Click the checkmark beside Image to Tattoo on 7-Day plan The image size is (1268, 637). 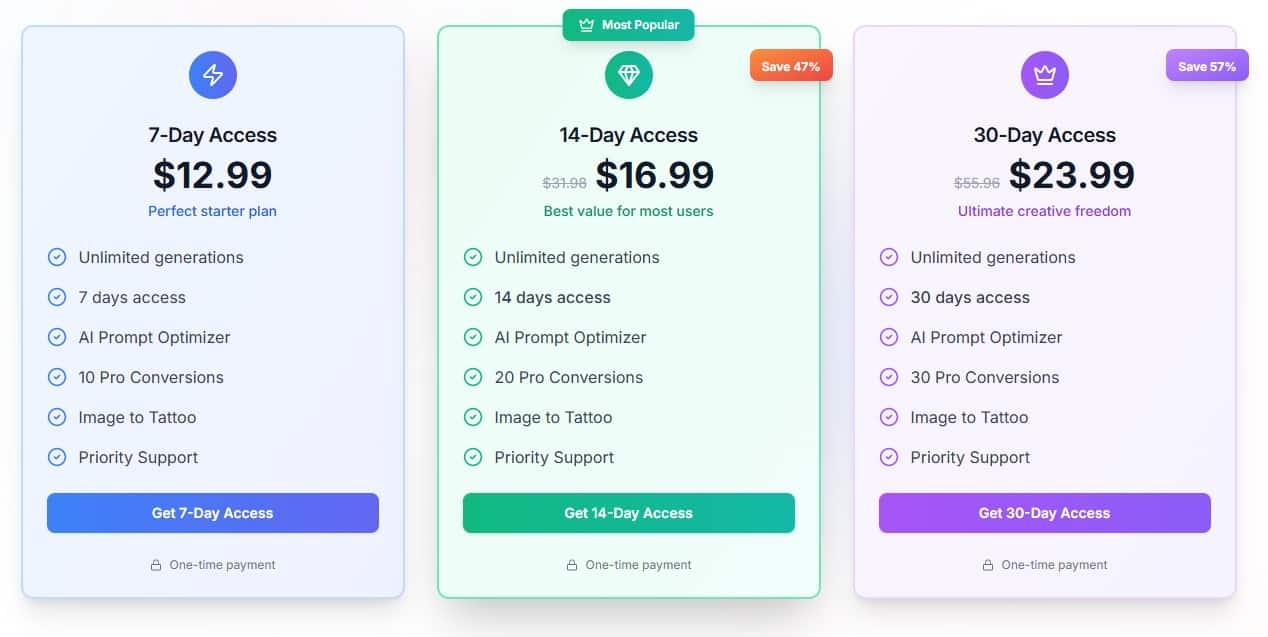click(x=57, y=417)
